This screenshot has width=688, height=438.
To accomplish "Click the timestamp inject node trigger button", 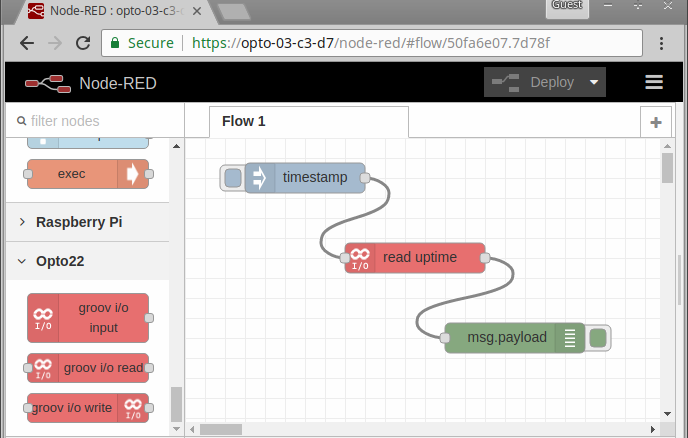I will click(x=233, y=178).
